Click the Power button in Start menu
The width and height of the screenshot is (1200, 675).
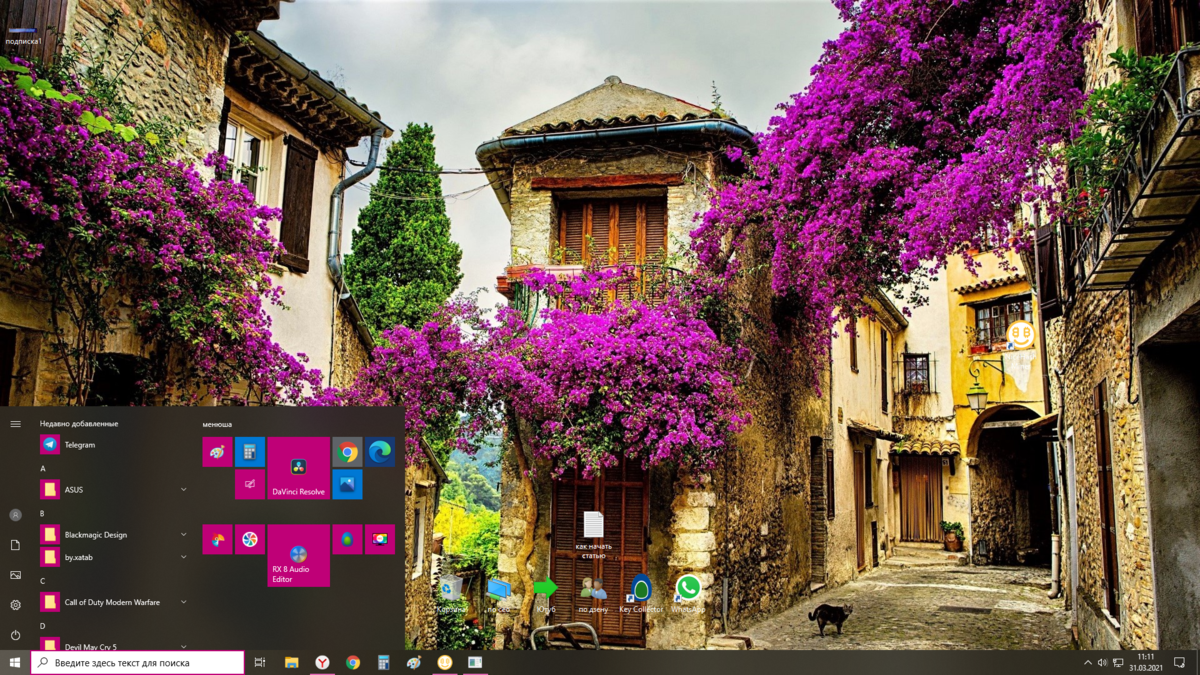click(15, 635)
